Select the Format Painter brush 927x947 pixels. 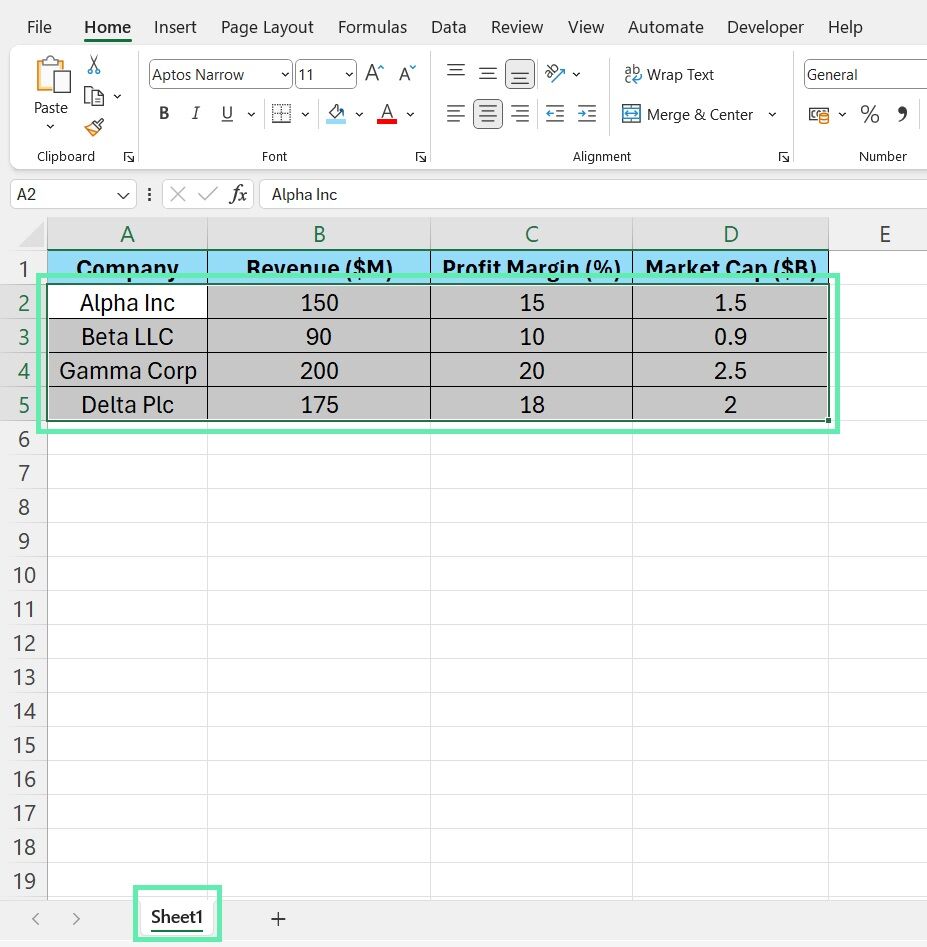94,127
